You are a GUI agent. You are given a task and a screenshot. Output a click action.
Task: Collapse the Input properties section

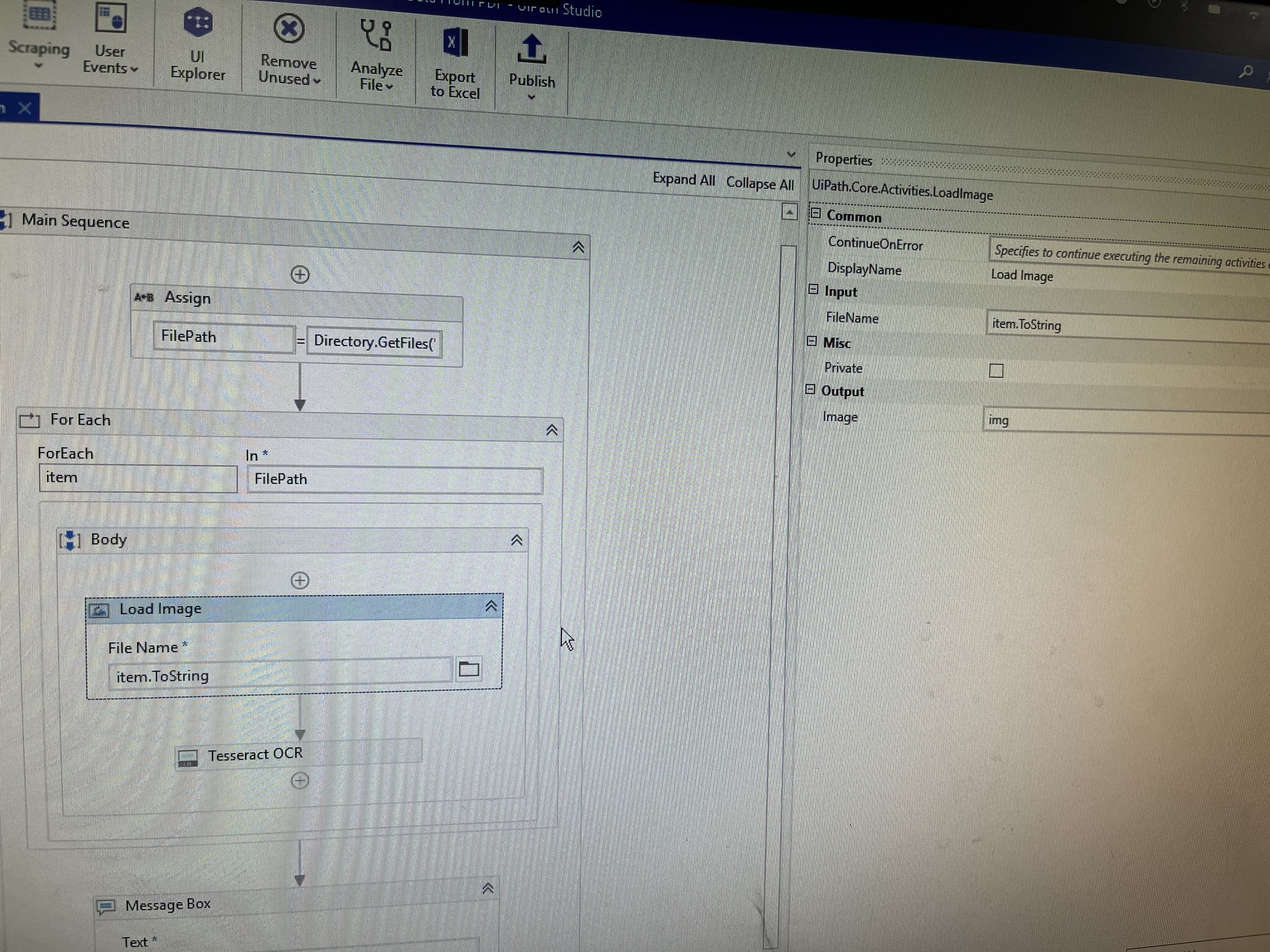[813, 290]
